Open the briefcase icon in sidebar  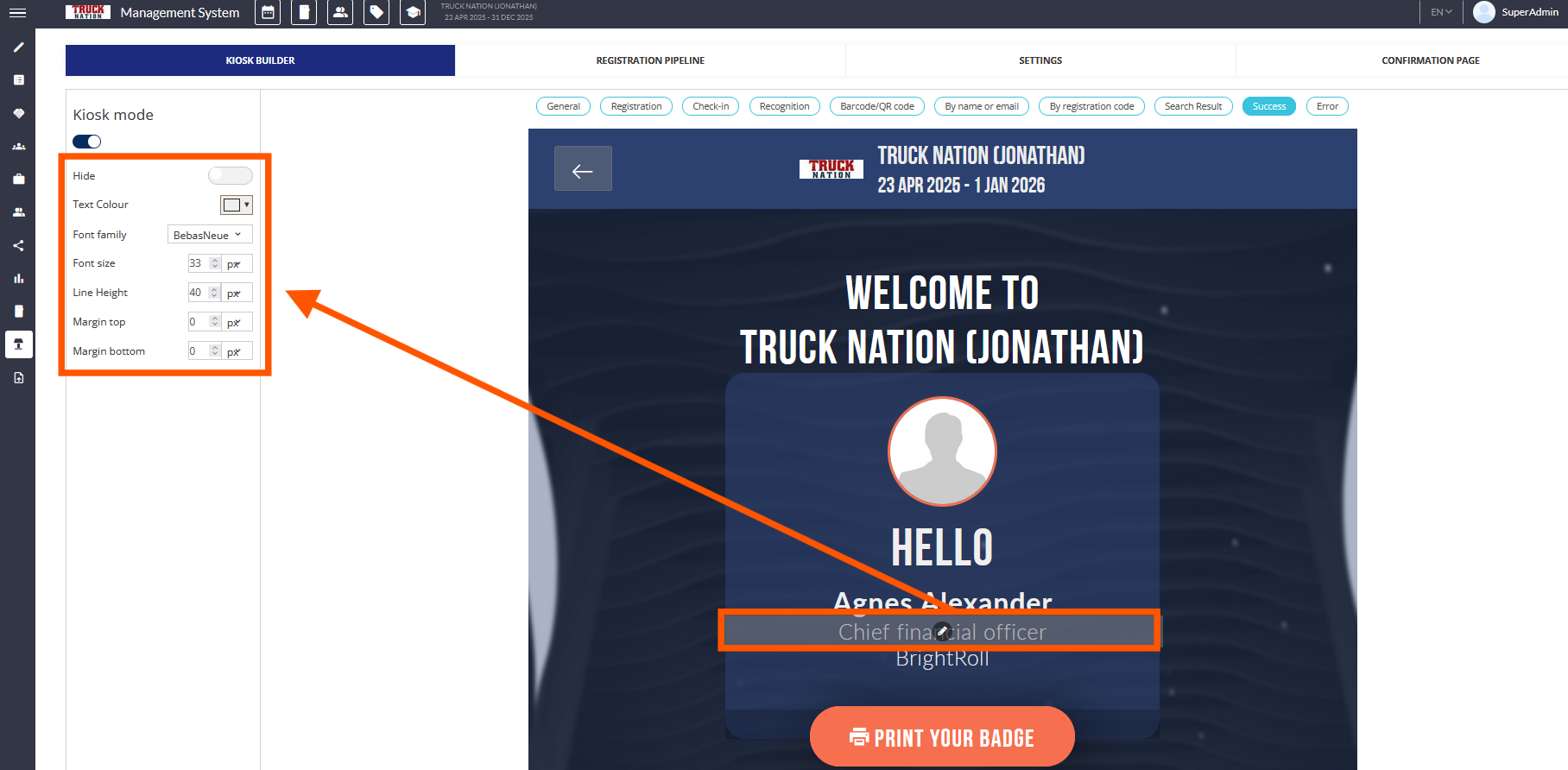pos(18,180)
